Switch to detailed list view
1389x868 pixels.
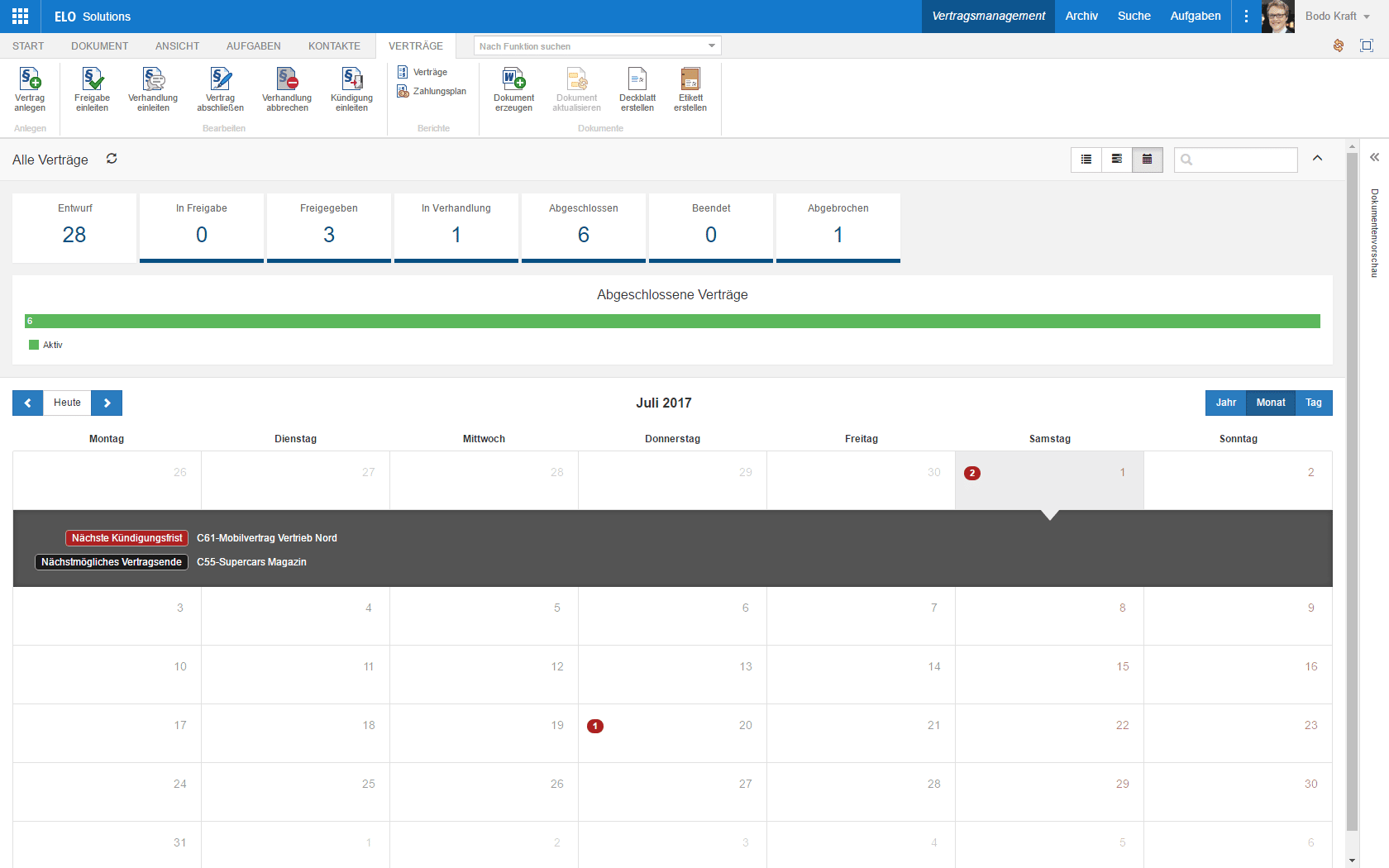[1117, 160]
